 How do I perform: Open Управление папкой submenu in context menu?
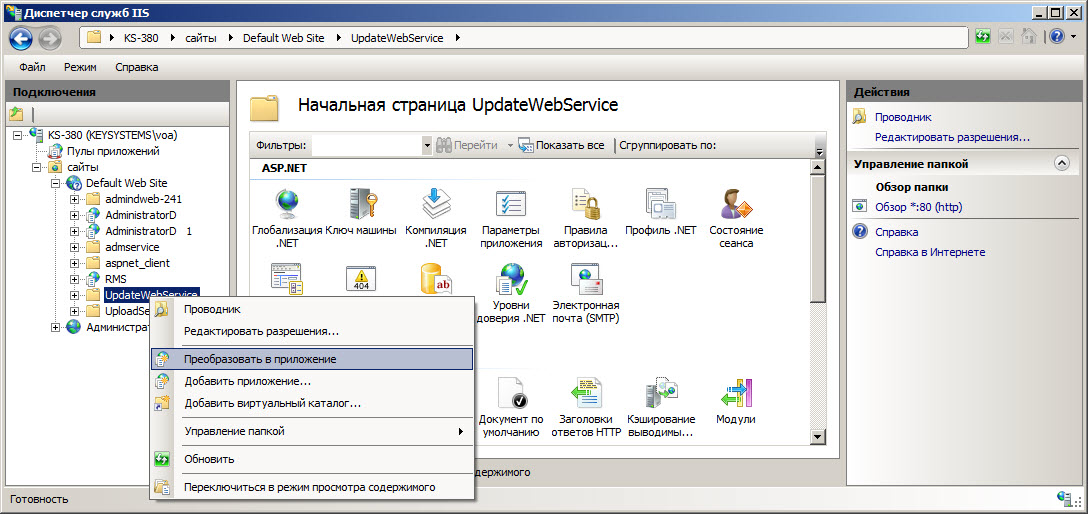(x=312, y=431)
